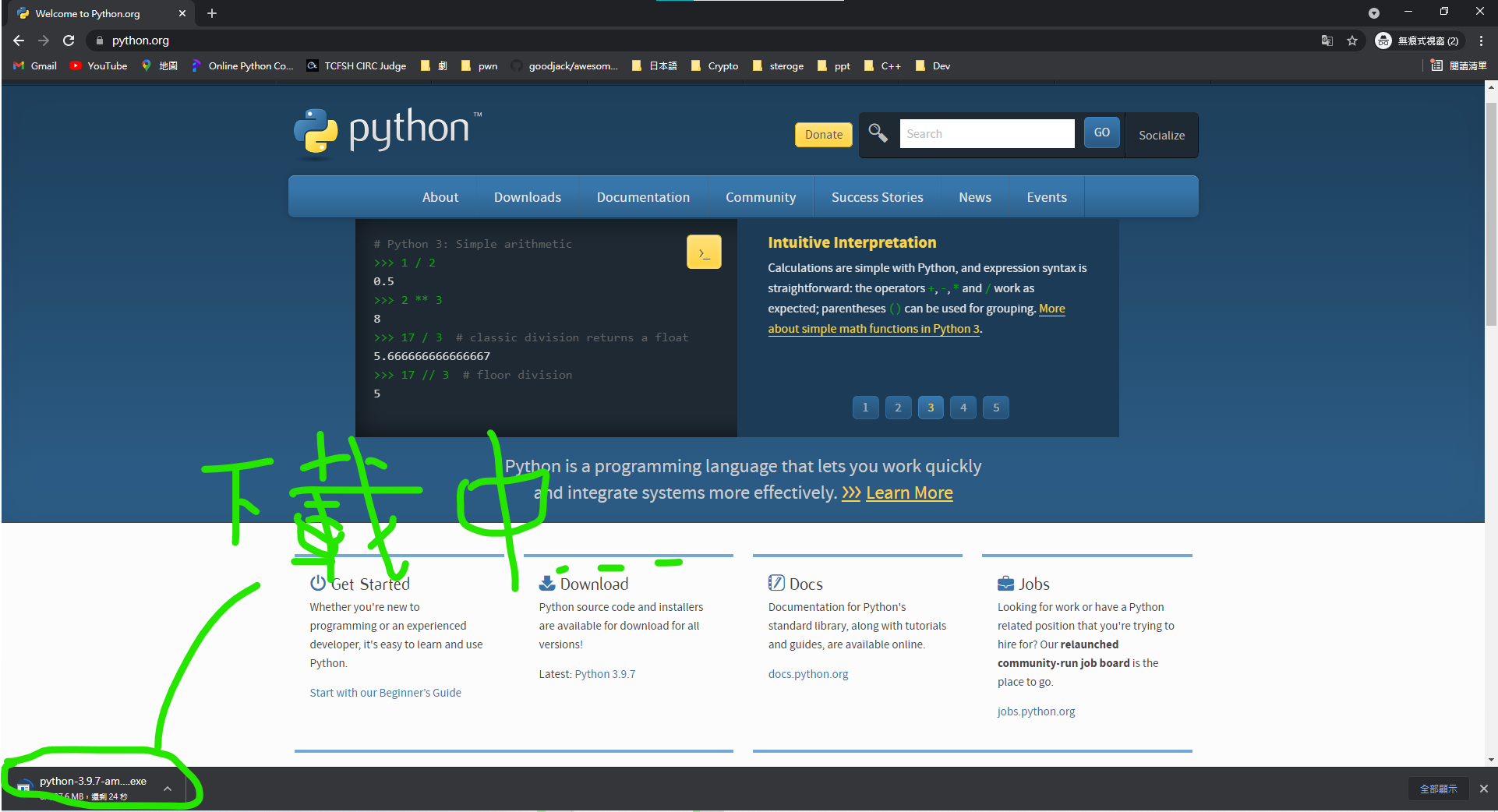Close the downloads bar
The width and height of the screenshot is (1498, 812).
1484,789
